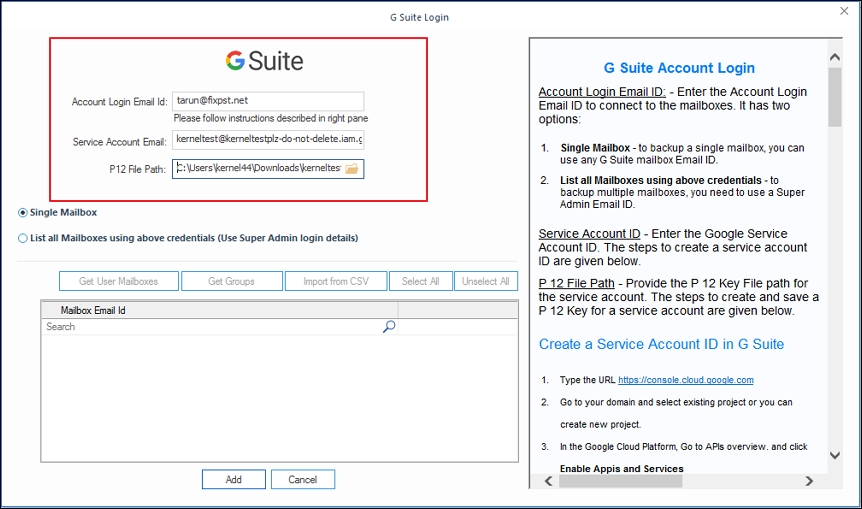Click the Unselect All button
862x509 pixels.
(486, 281)
